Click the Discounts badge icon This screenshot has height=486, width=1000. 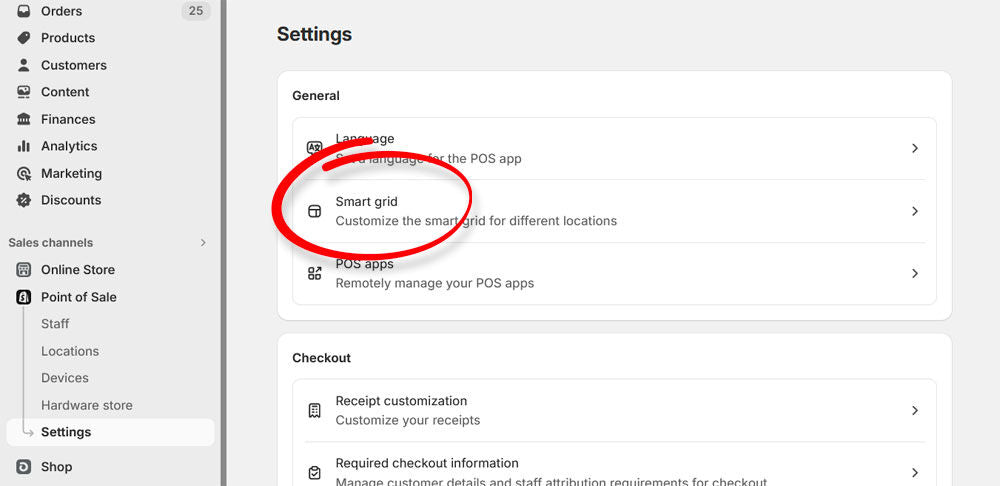(x=24, y=200)
